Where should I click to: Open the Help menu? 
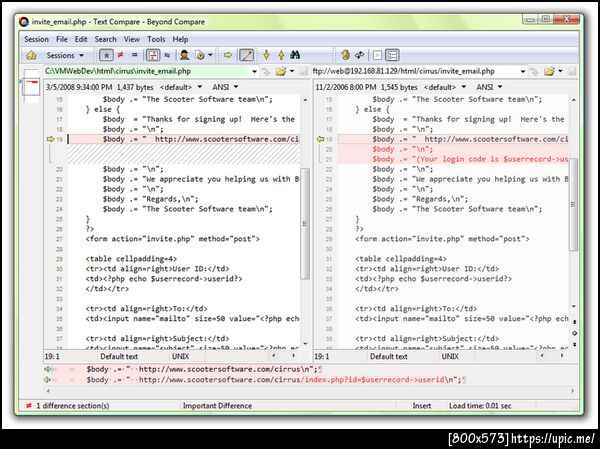coord(180,39)
